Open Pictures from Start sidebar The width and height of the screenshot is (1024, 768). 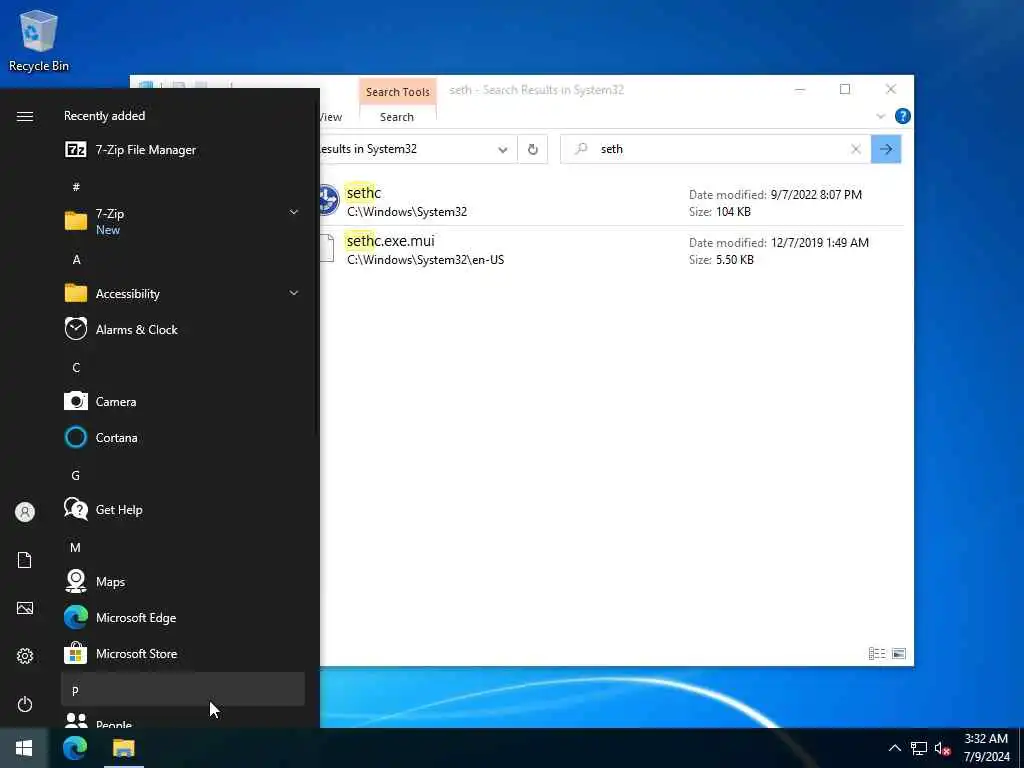[25, 608]
